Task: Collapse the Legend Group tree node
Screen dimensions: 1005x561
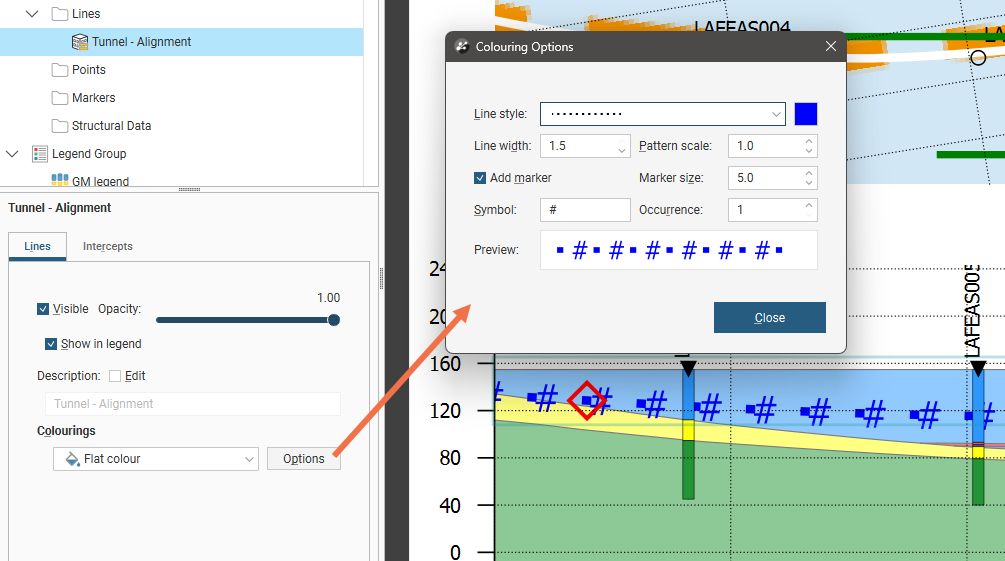Action: tap(12, 154)
